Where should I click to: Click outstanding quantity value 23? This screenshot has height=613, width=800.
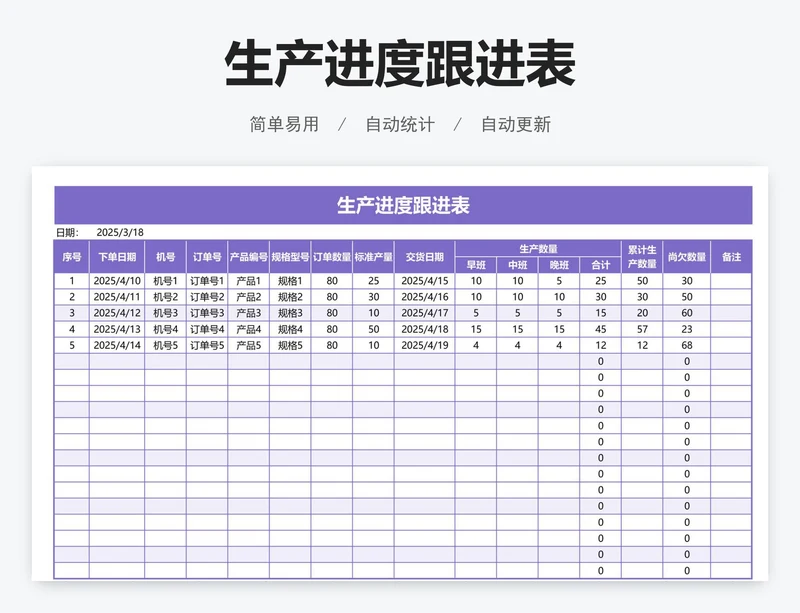(687, 329)
